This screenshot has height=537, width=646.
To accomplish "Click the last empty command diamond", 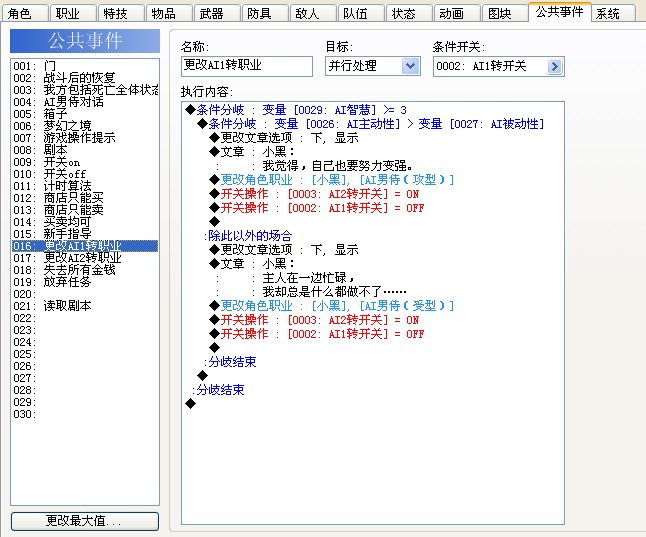I will coord(190,404).
